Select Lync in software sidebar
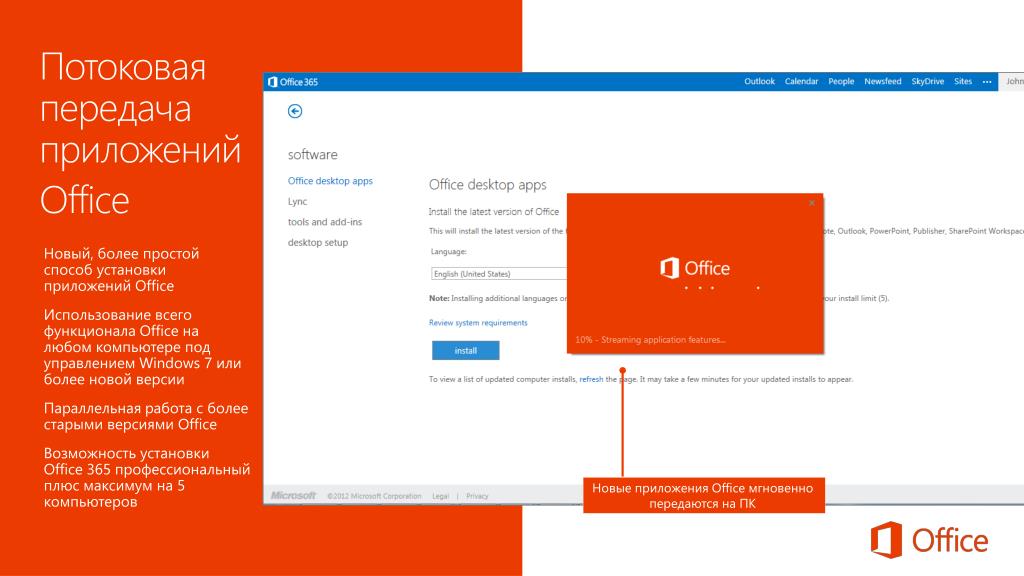The height and width of the screenshot is (576, 1024). coord(298,202)
